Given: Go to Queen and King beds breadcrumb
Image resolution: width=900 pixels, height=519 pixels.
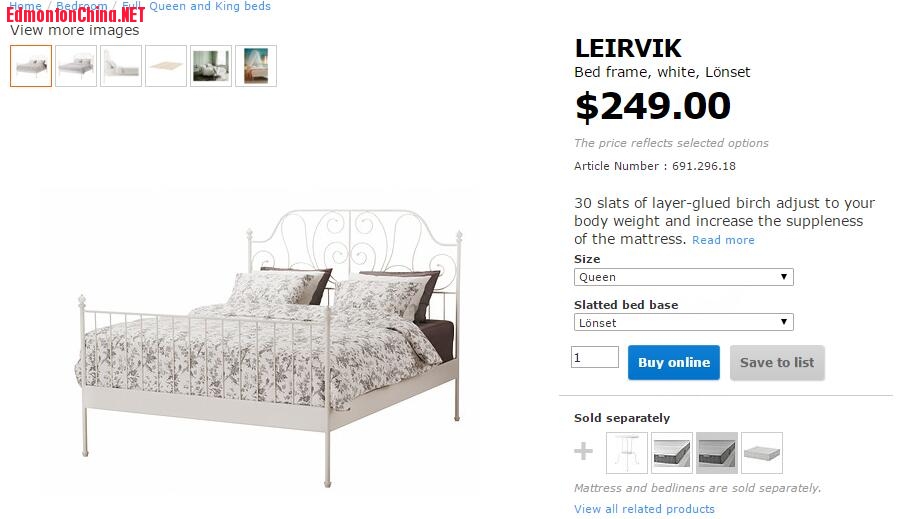Looking at the screenshot, I should tap(210, 6).
